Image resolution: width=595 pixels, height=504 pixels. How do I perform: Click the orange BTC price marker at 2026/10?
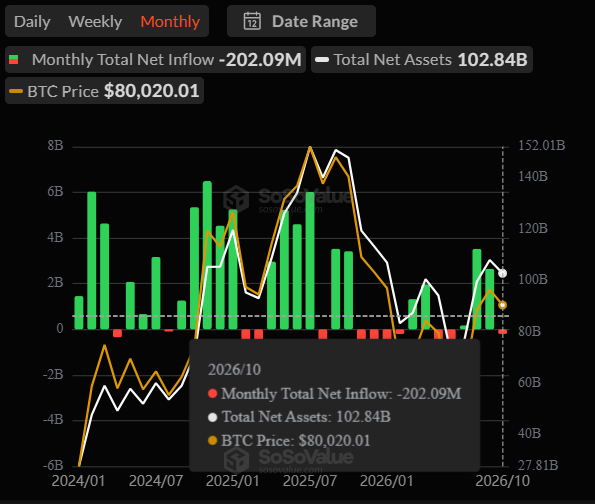coord(502,305)
